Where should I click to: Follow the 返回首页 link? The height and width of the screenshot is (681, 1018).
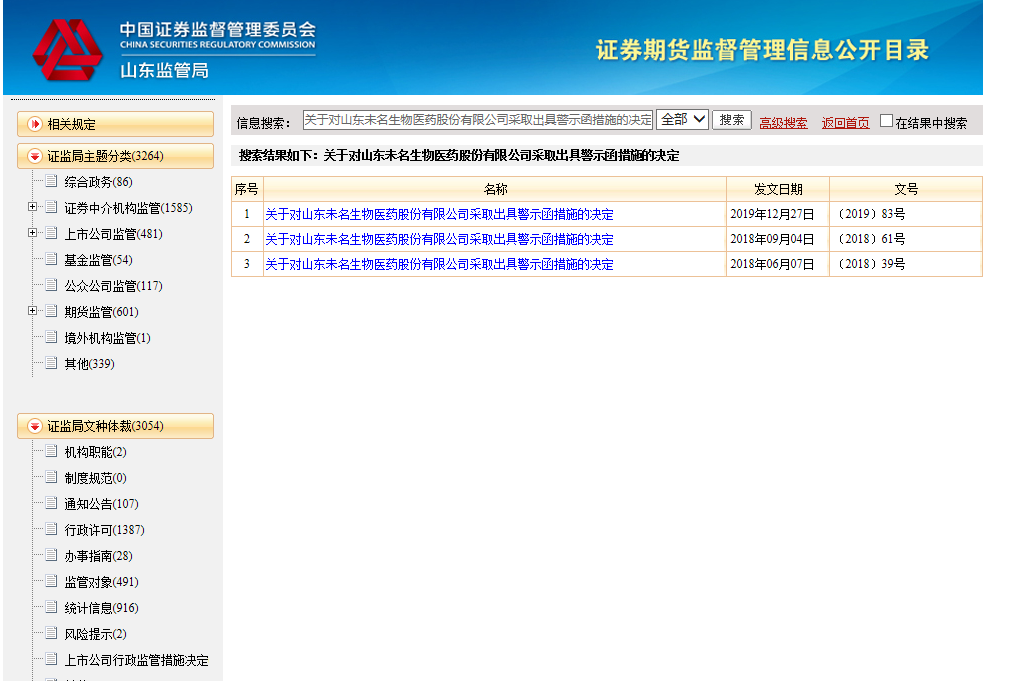[x=845, y=123]
